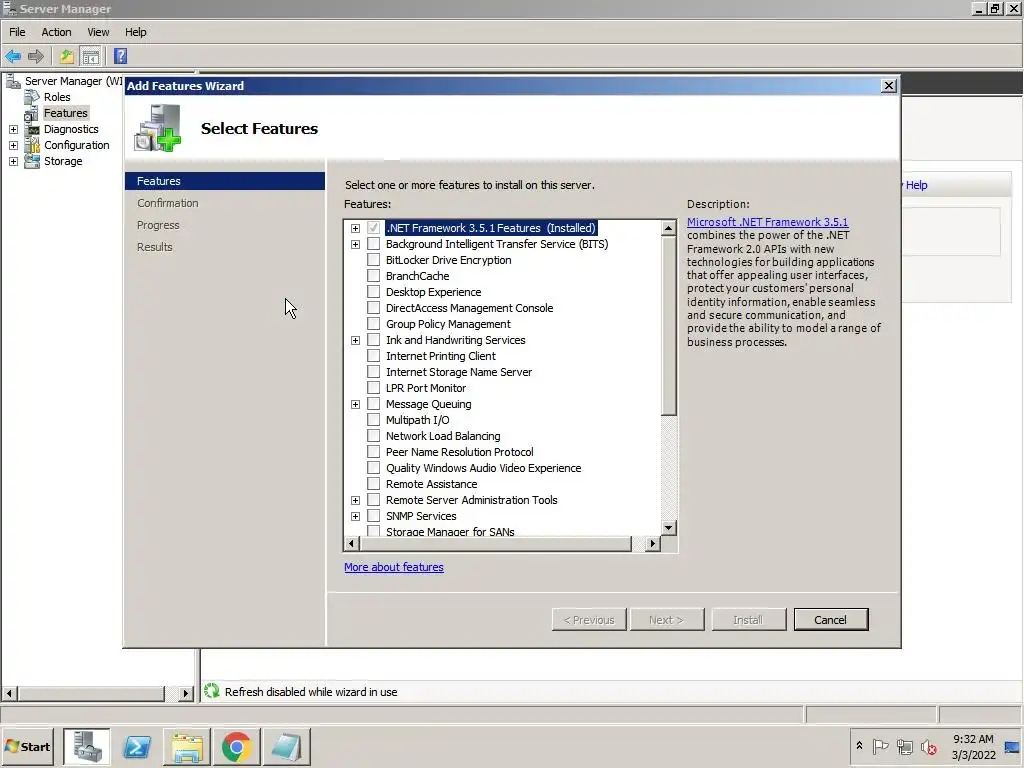
Task: Click the Back arrow toolbar icon
Action: coord(13,56)
